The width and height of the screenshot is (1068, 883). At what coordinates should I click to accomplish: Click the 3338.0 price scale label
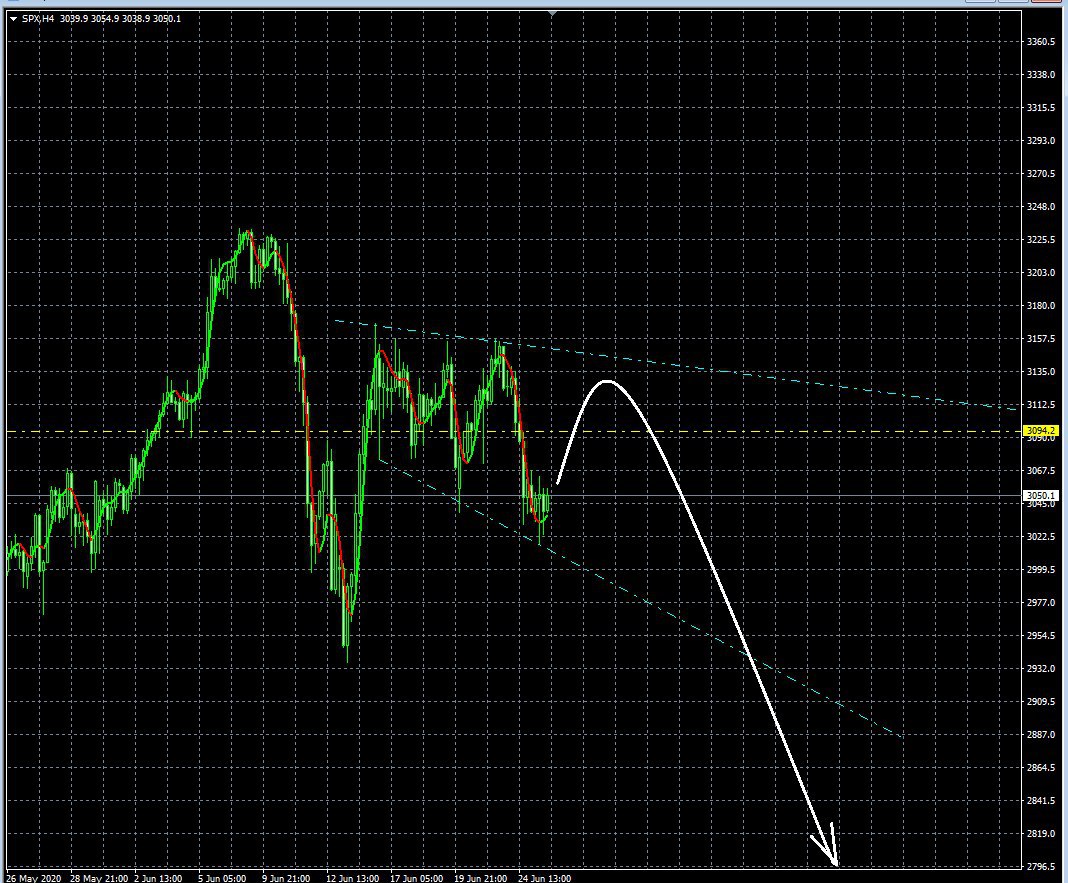pos(1041,74)
